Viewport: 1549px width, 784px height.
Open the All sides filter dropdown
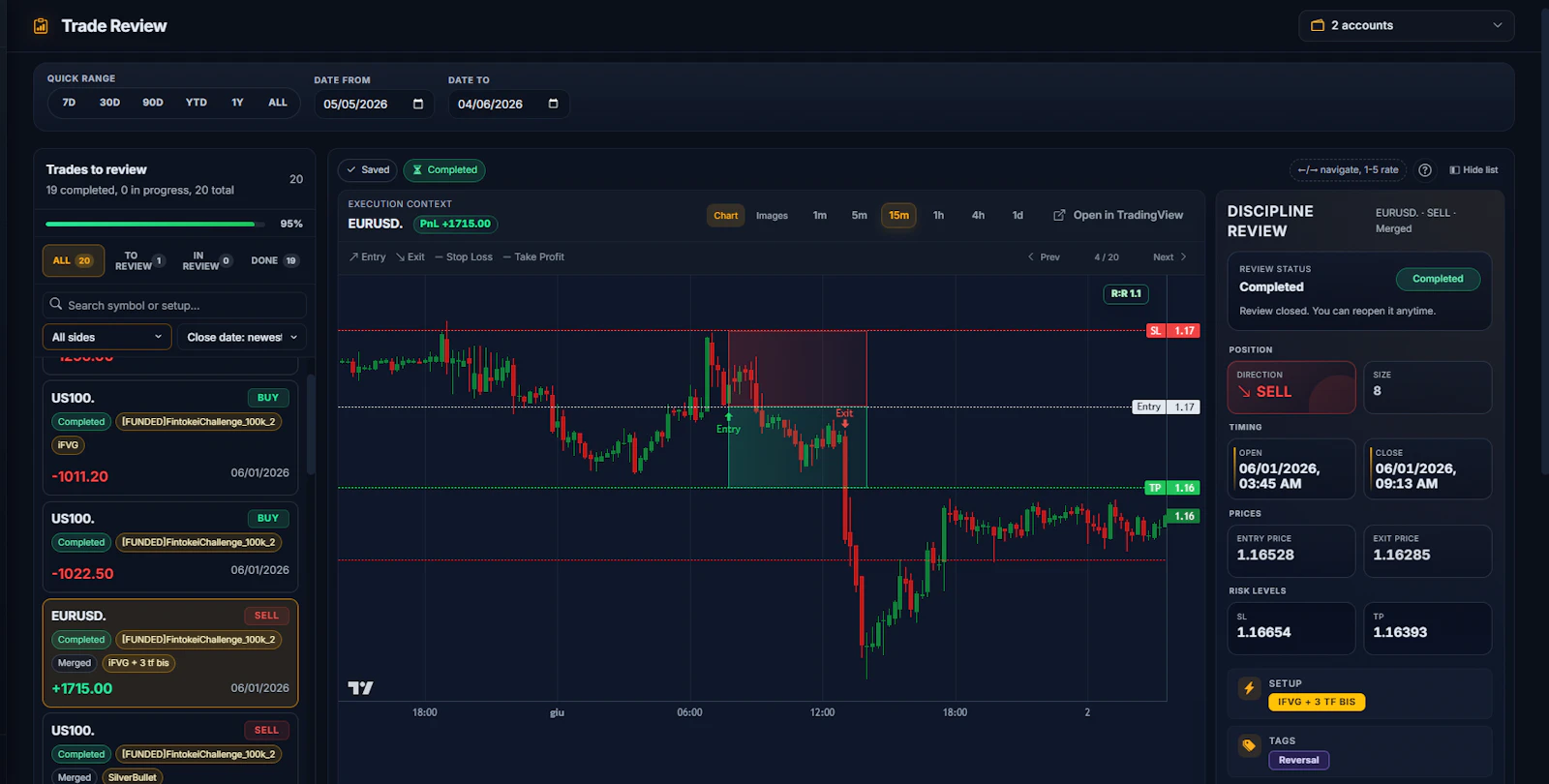[x=106, y=337]
